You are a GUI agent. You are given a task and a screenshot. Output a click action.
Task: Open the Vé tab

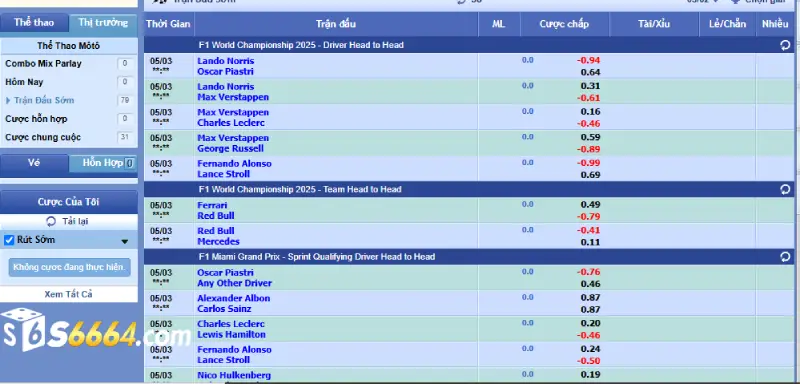tap(34, 163)
